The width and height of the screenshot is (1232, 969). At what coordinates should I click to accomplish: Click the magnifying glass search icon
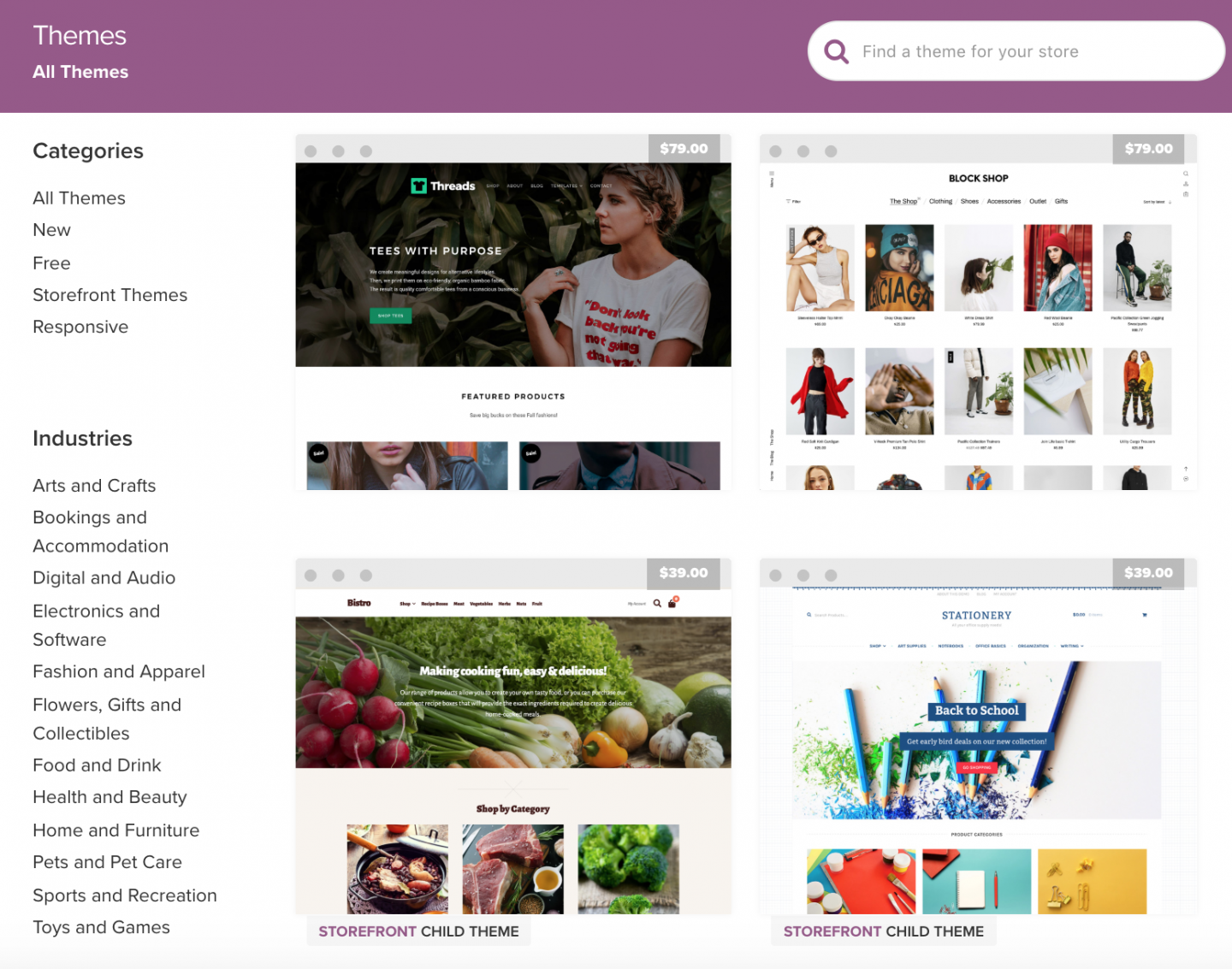click(836, 52)
